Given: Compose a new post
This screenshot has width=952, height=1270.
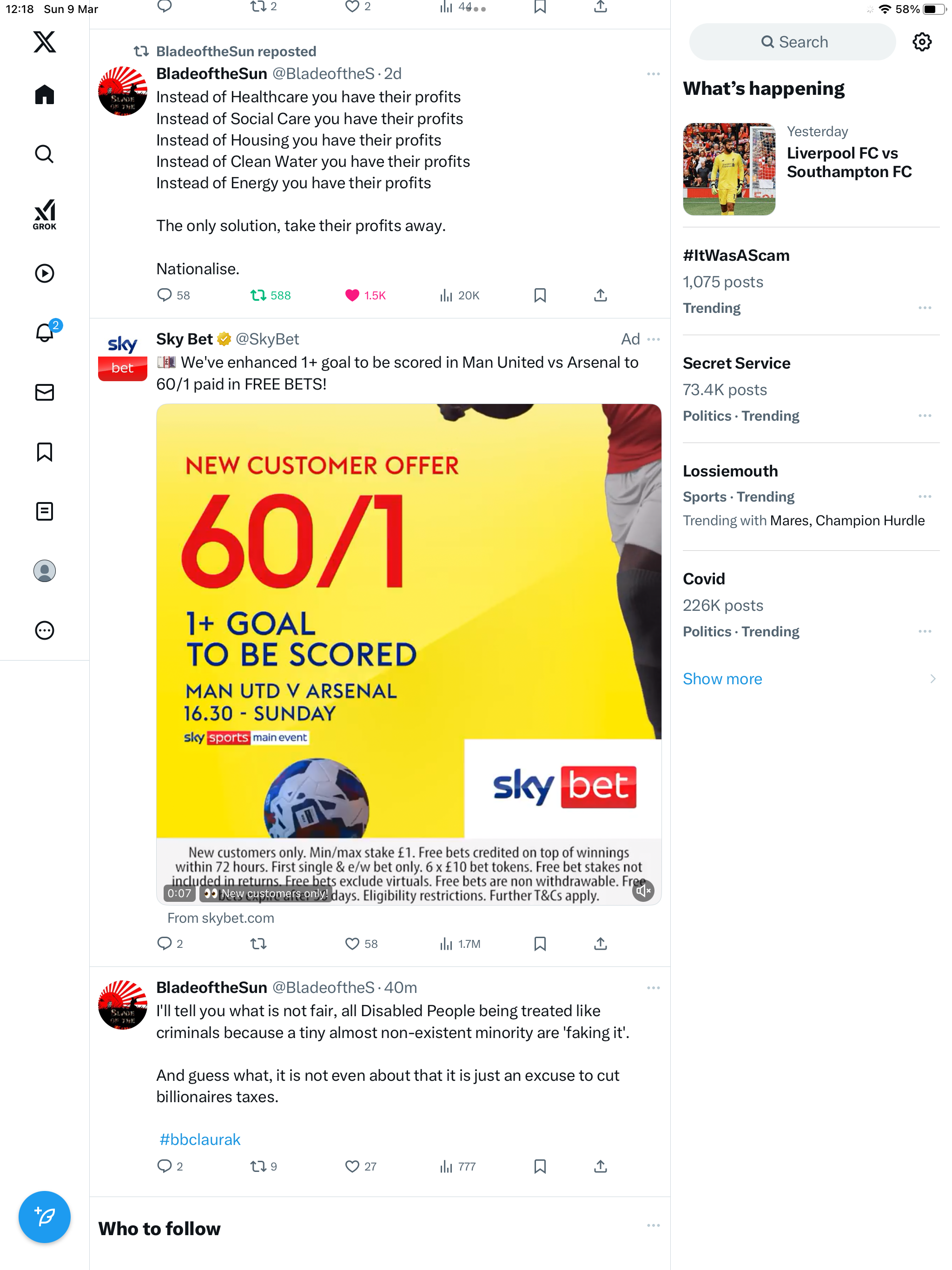Looking at the screenshot, I should 44,1217.
